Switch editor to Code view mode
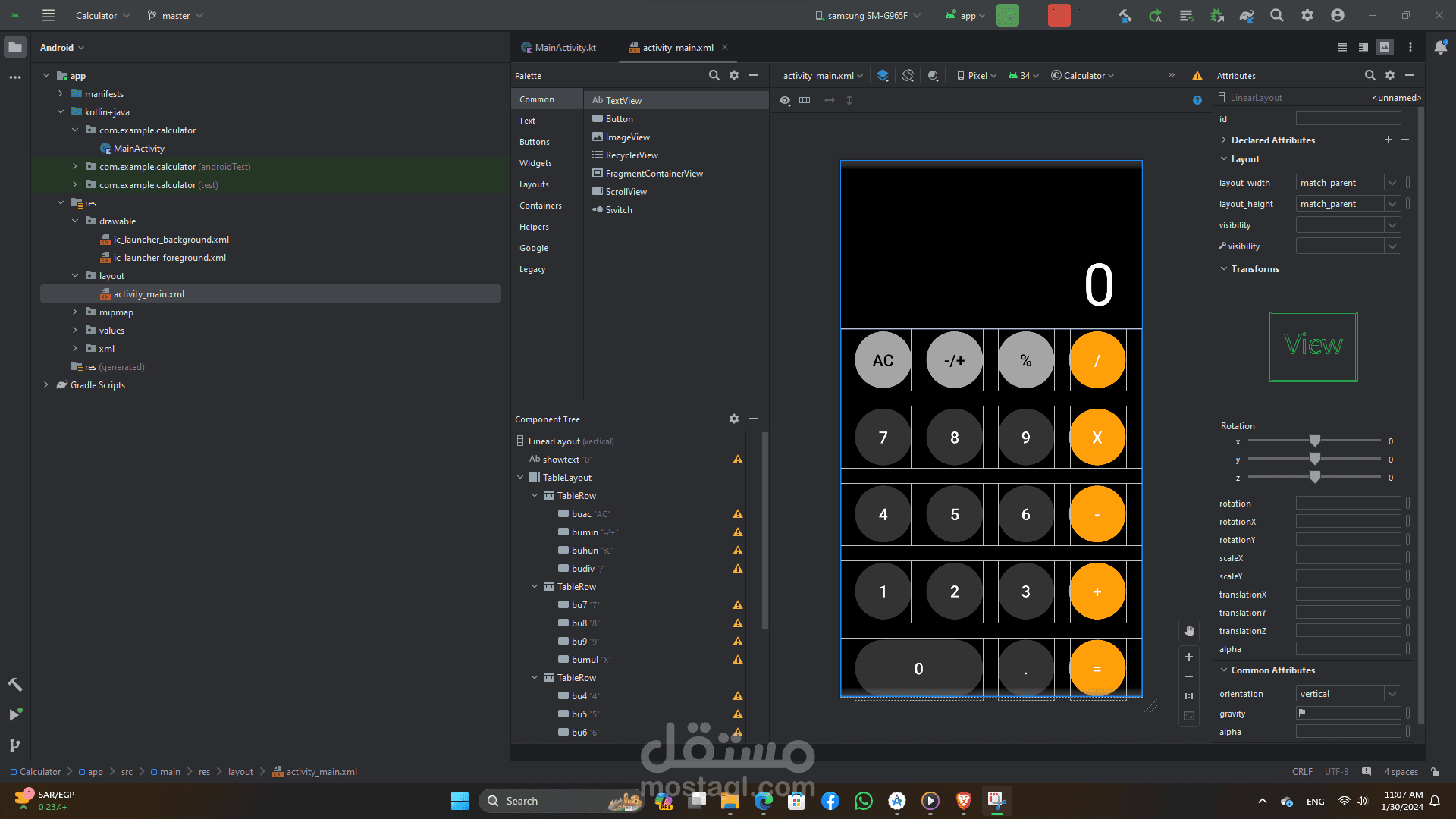Viewport: 1456px width, 819px height. tap(1342, 47)
